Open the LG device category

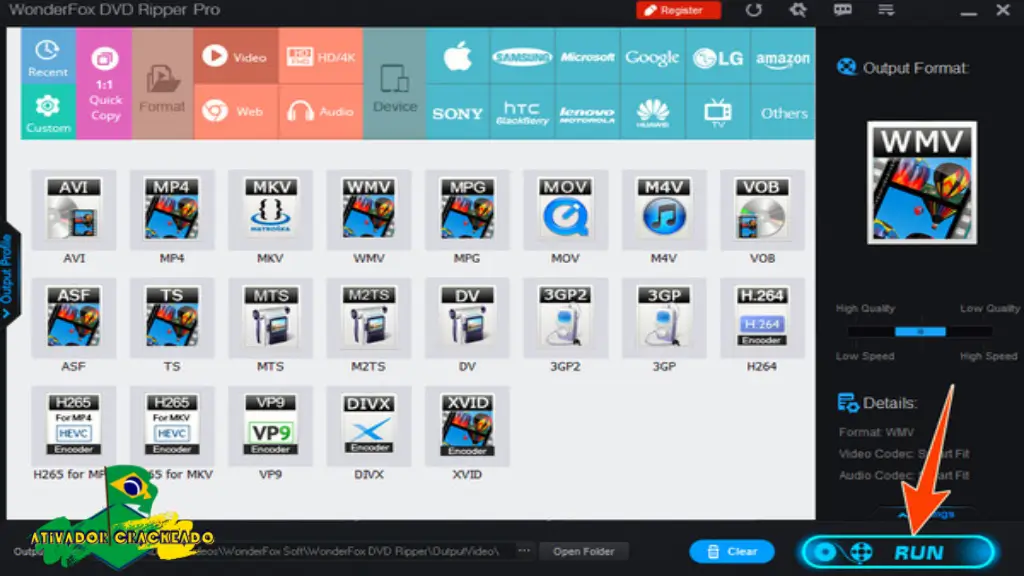718,56
